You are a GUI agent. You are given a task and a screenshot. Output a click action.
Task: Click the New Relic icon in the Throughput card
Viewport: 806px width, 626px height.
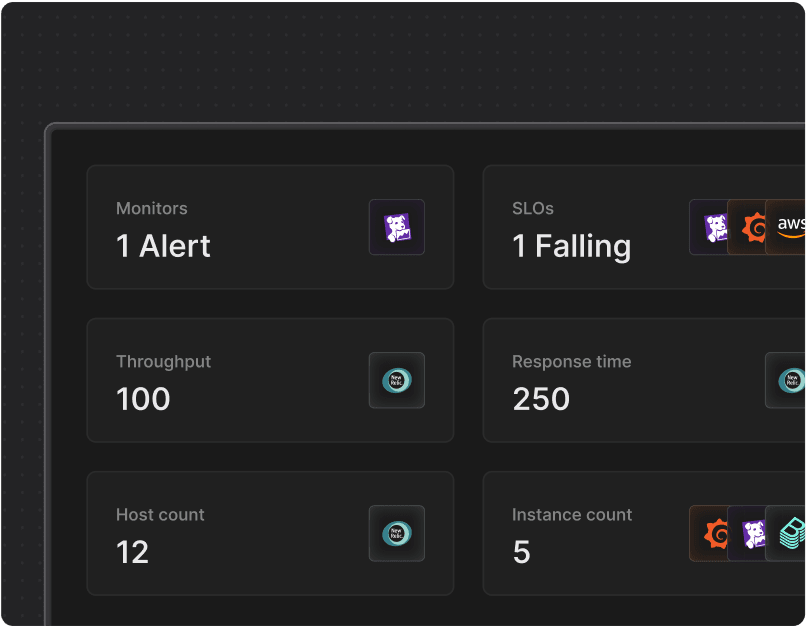pos(397,380)
